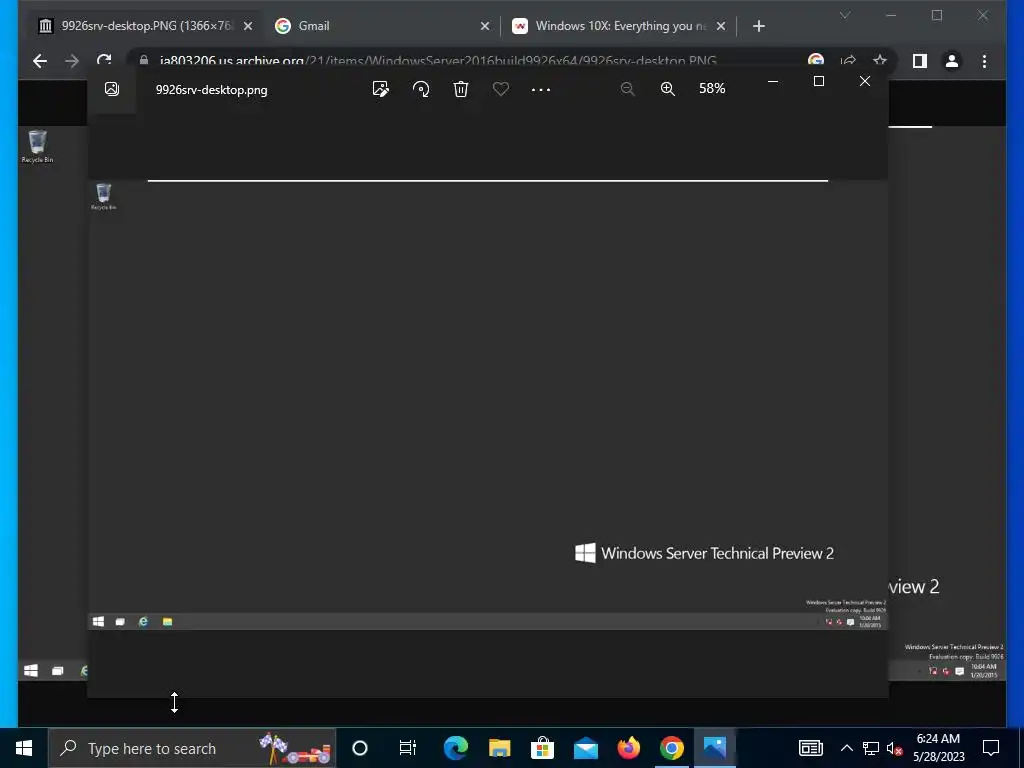Zoom in using the magnifier plus icon

(667, 89)
